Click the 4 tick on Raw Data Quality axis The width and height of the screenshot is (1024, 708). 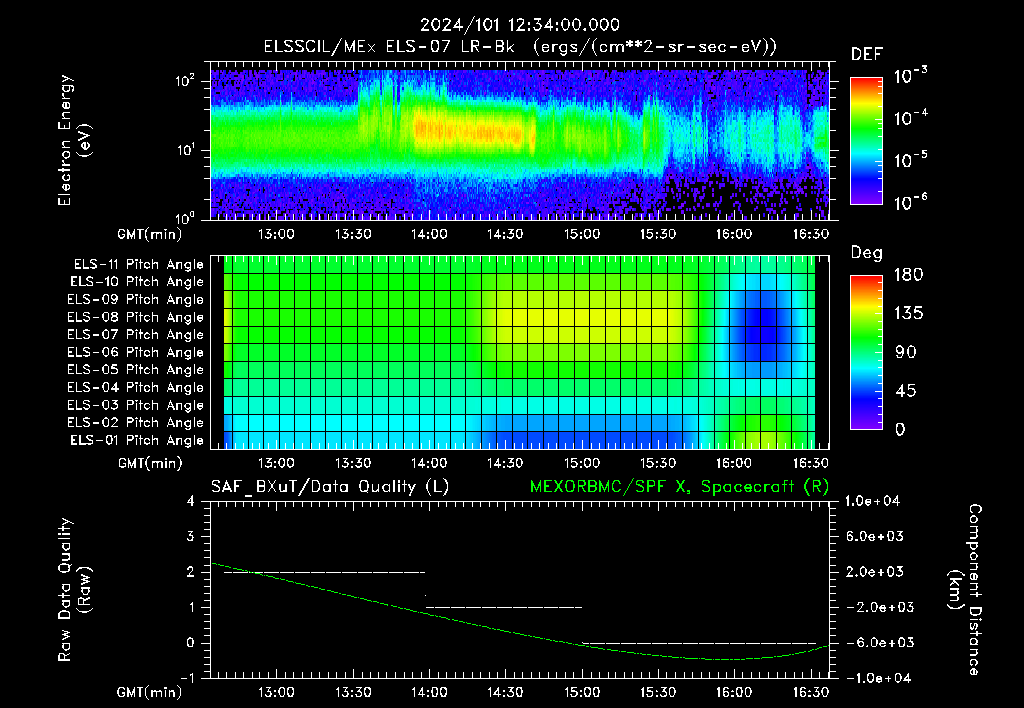191,501
